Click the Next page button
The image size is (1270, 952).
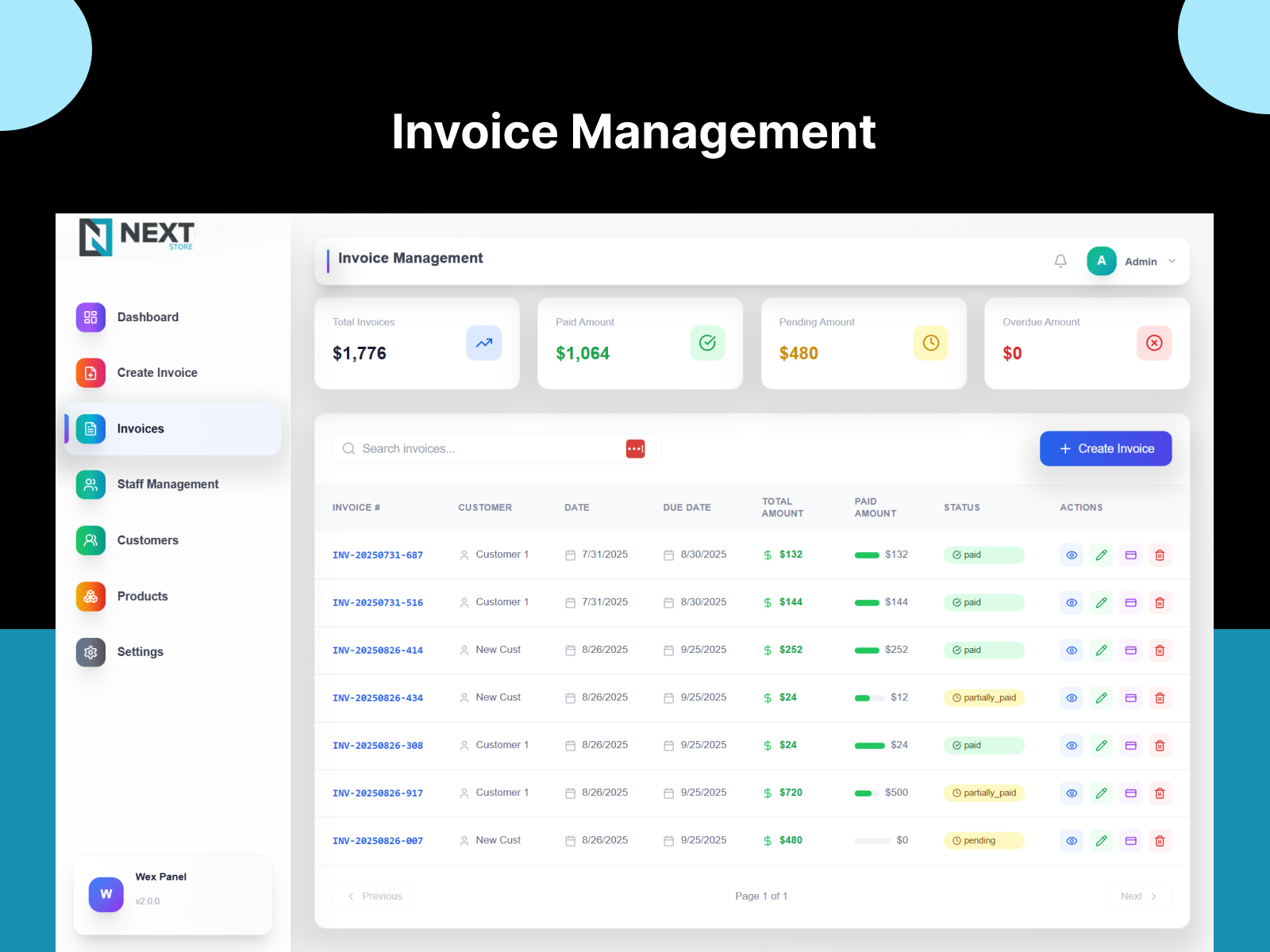(x=1140, y=896)
